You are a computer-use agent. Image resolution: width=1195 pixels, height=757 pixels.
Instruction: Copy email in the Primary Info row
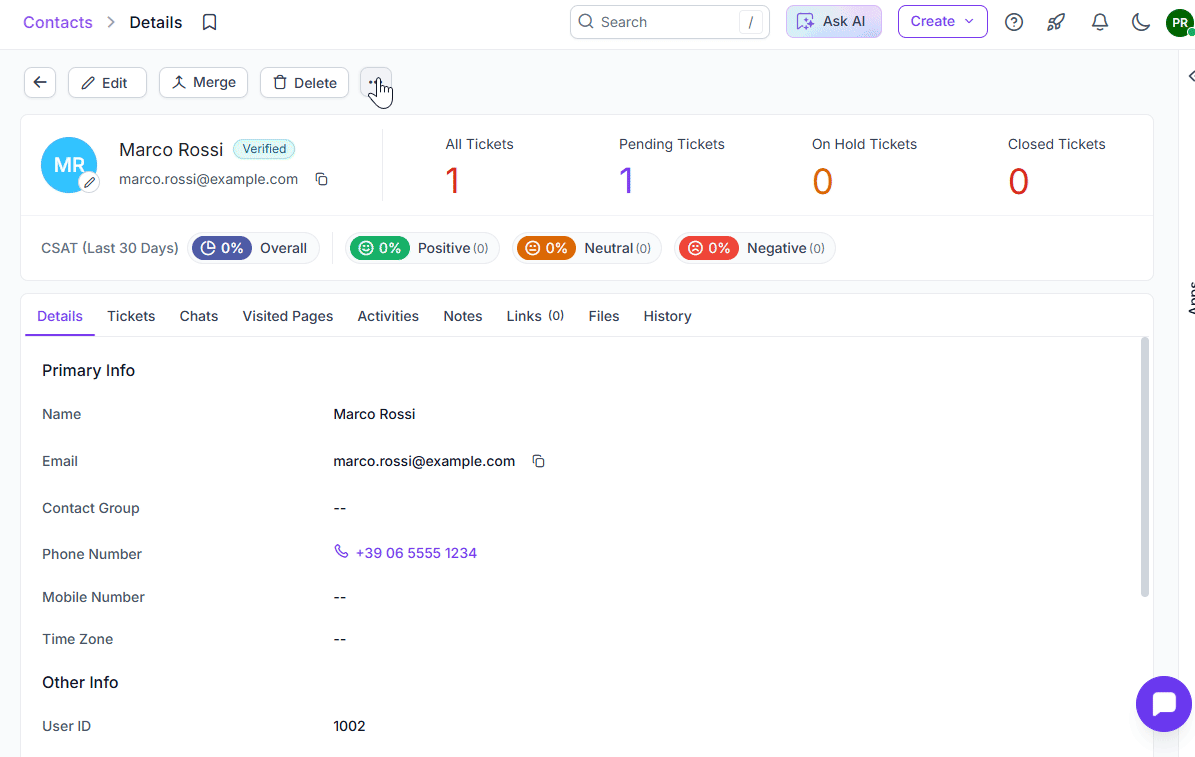538,461
